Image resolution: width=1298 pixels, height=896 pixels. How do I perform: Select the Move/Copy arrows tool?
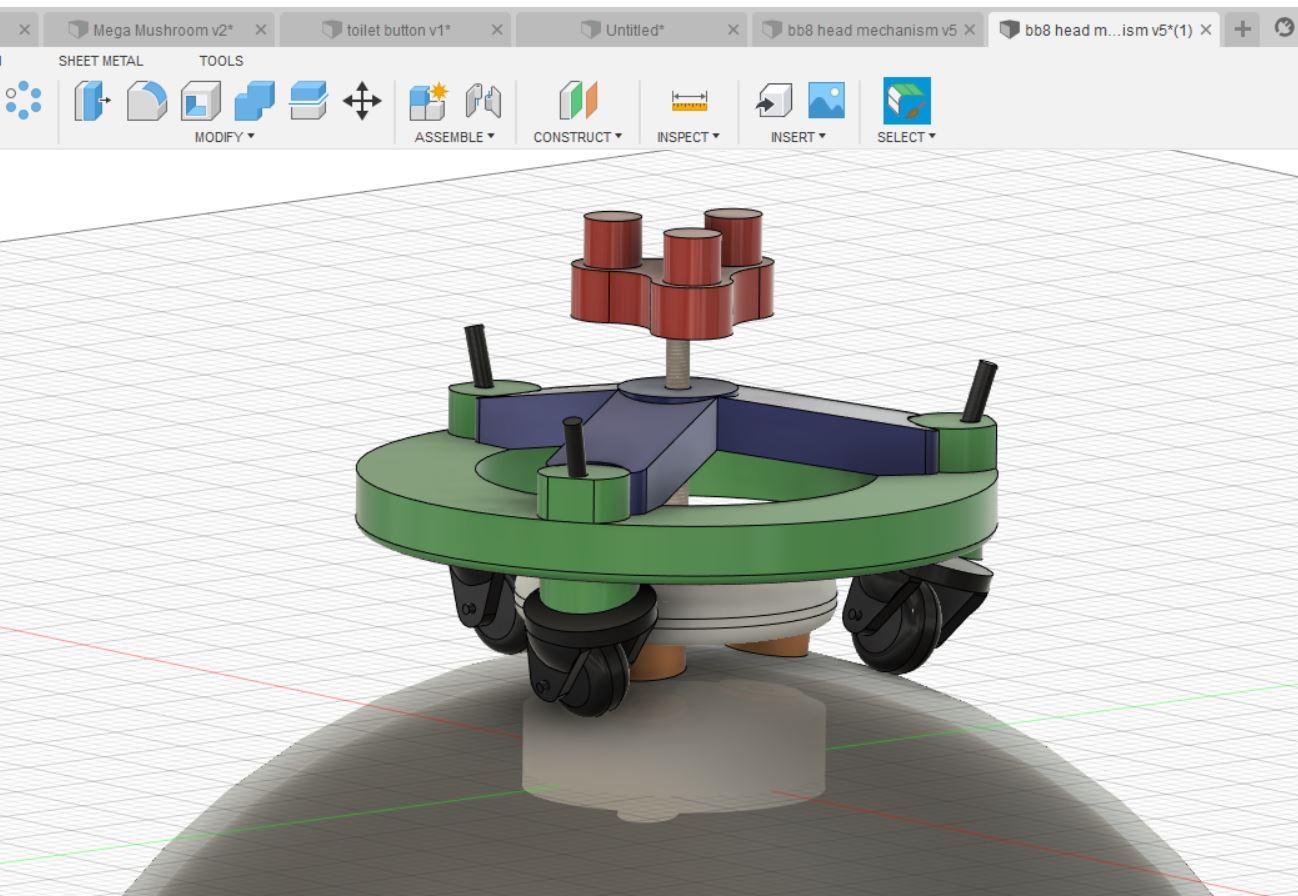(361, 102)
